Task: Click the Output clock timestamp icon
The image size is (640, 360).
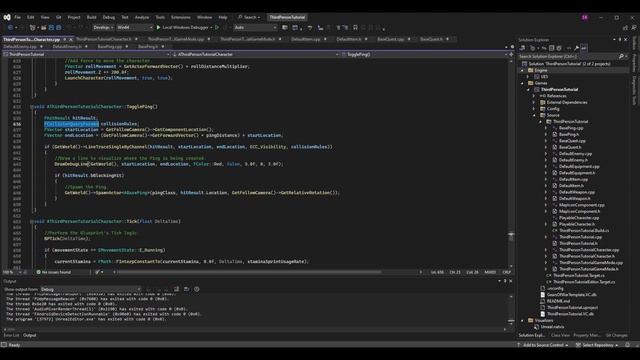Action: (197, 289)
